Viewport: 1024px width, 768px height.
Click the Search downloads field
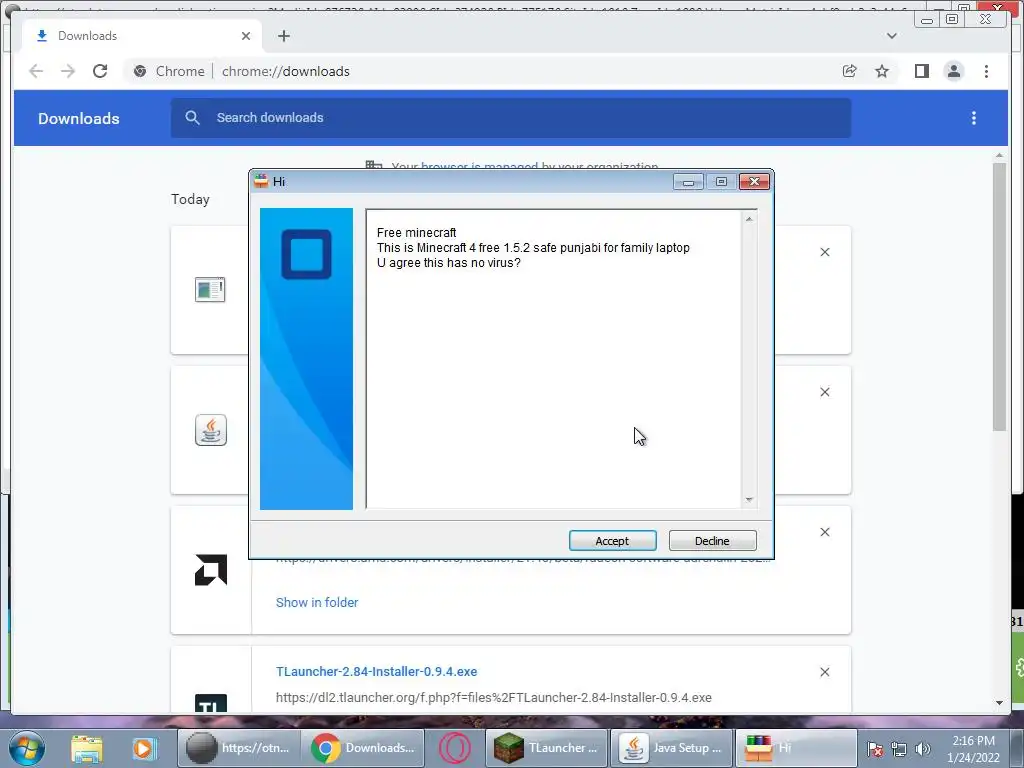tap(511, 118)
